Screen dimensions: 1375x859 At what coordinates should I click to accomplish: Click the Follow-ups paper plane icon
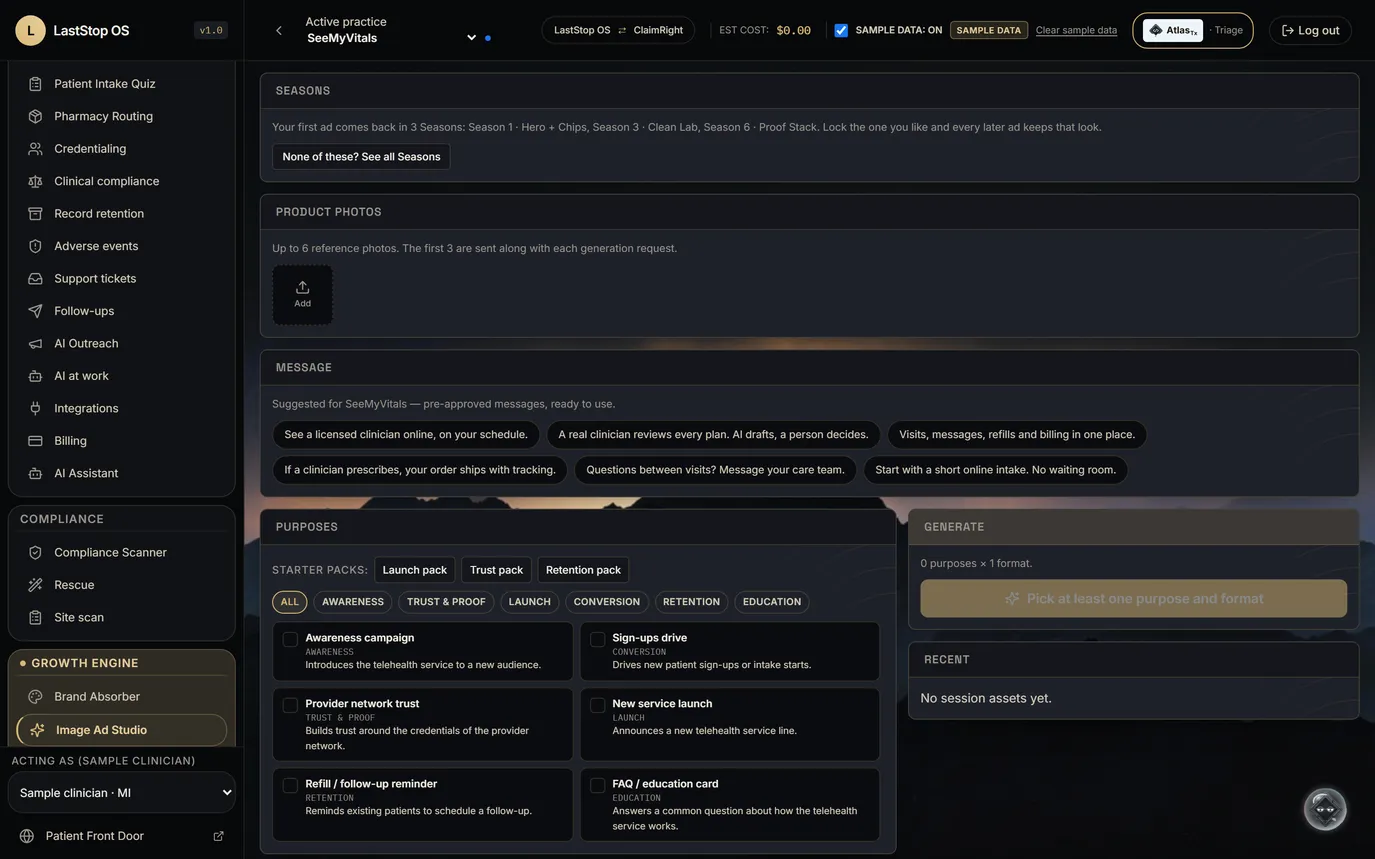tap(35, 311)
